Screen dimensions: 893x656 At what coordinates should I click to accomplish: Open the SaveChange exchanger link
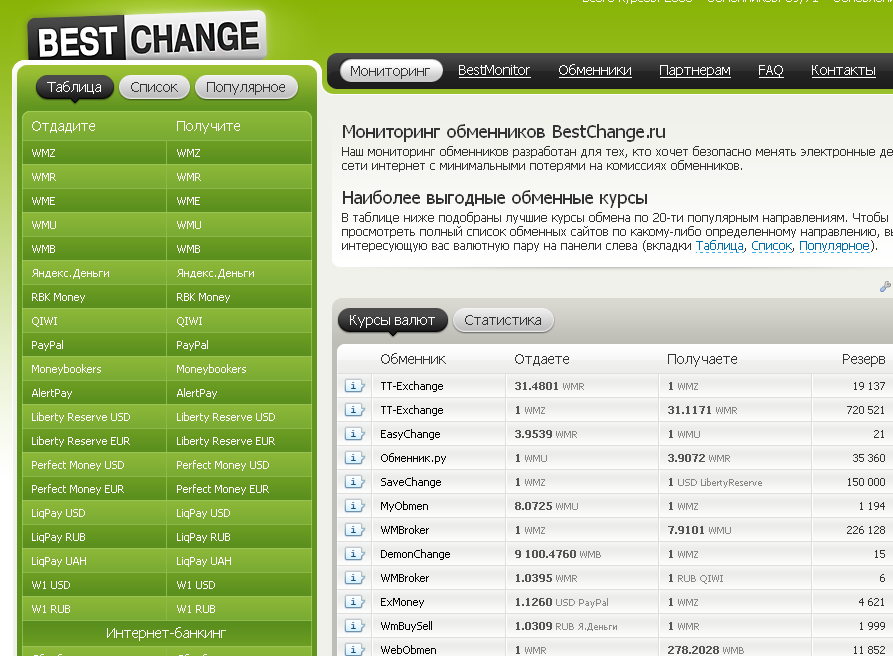point(411,482)
